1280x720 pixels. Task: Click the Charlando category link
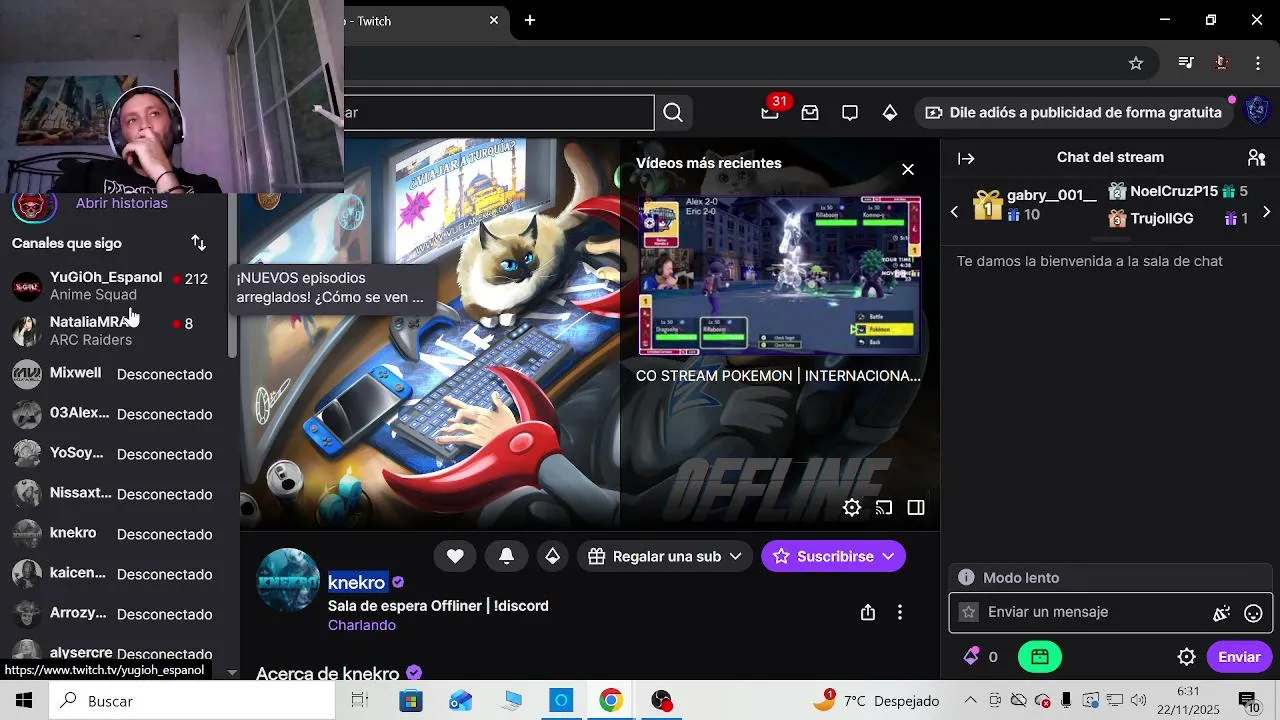pos(362,625)
